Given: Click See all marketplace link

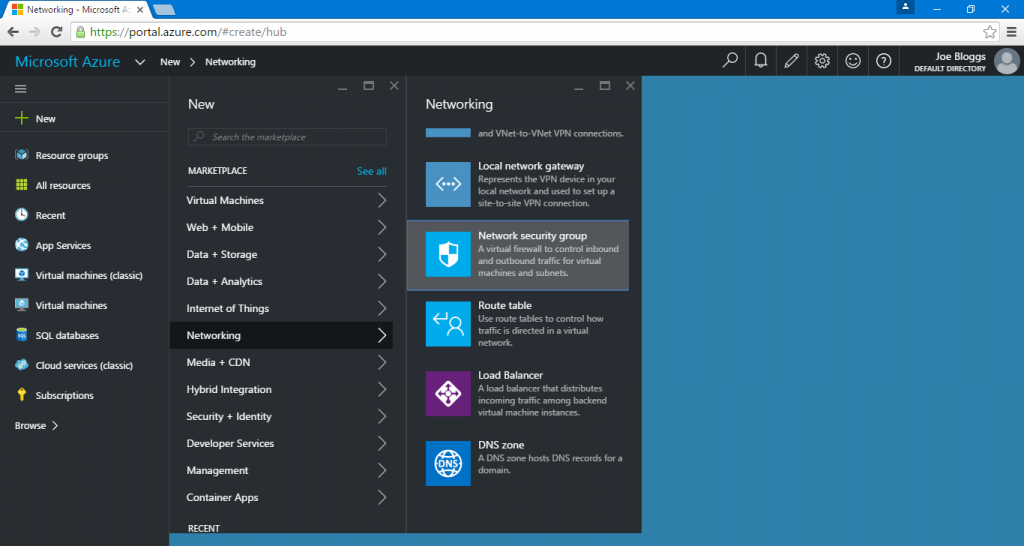Looking at the screenshot, I should point(372,171).
